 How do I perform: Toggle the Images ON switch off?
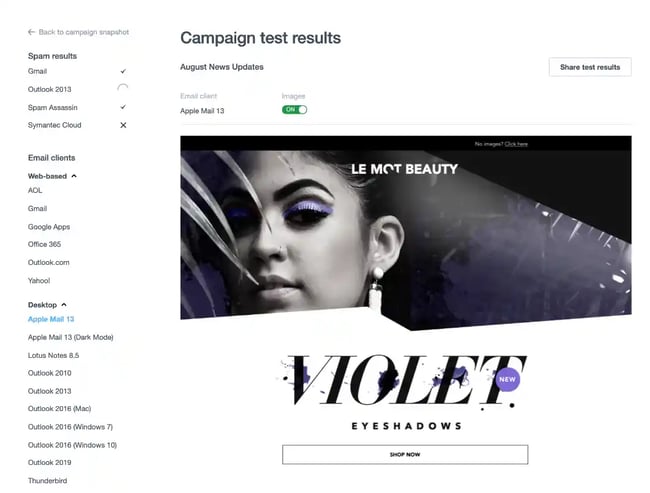(x=294, y=110)
